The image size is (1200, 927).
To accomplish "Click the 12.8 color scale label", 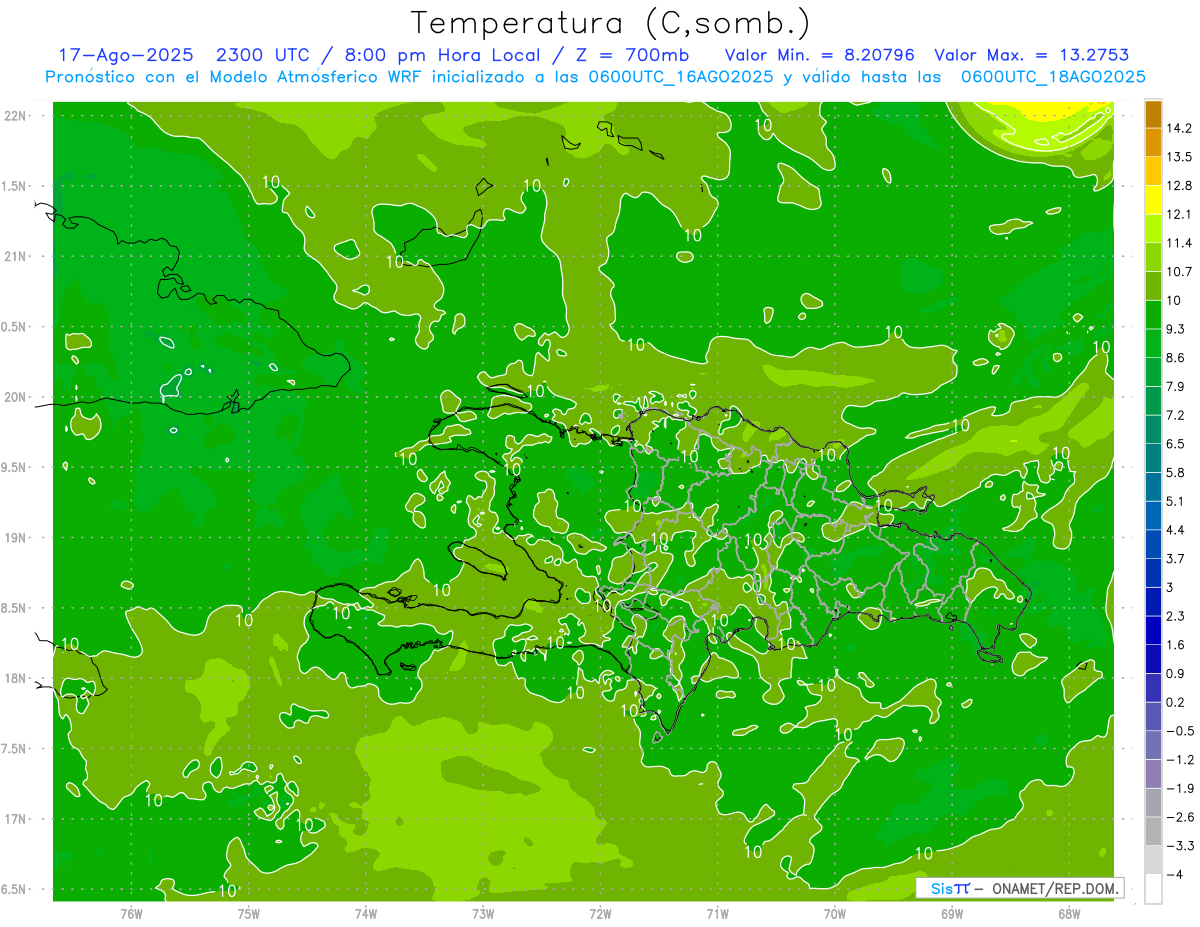I will pos(1181,185).
